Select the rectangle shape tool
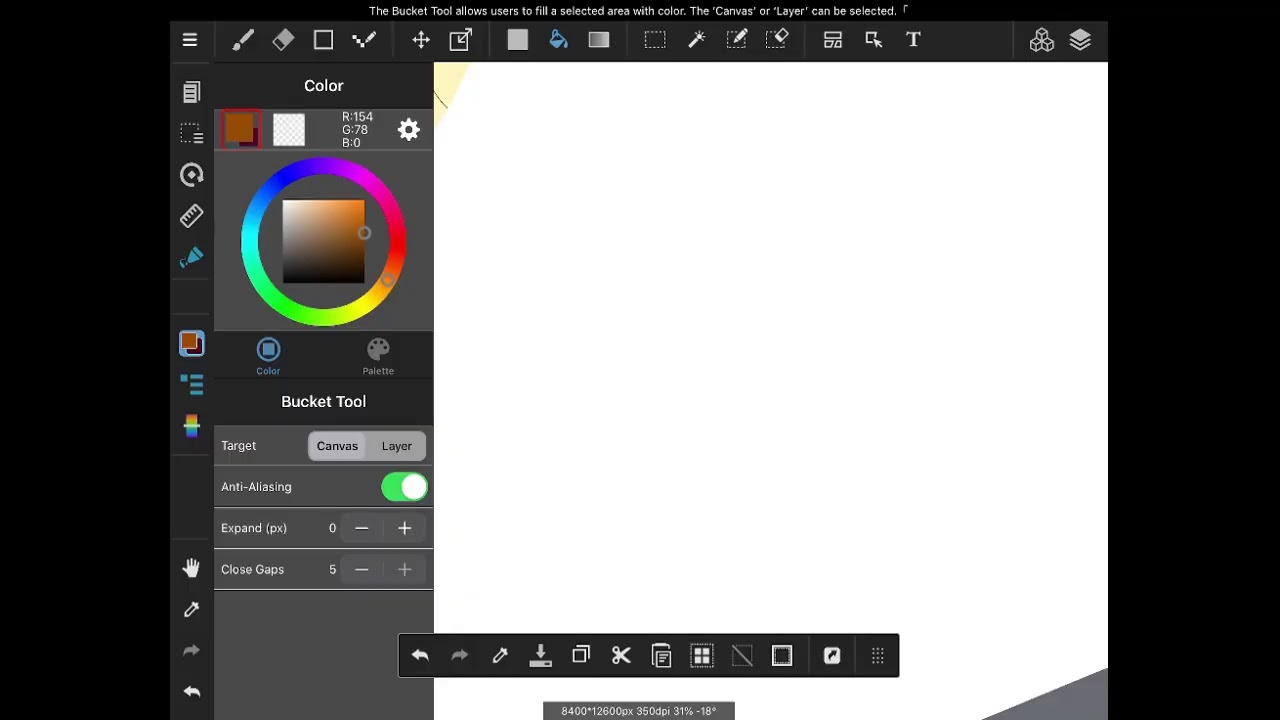 (x=323, y=40)
